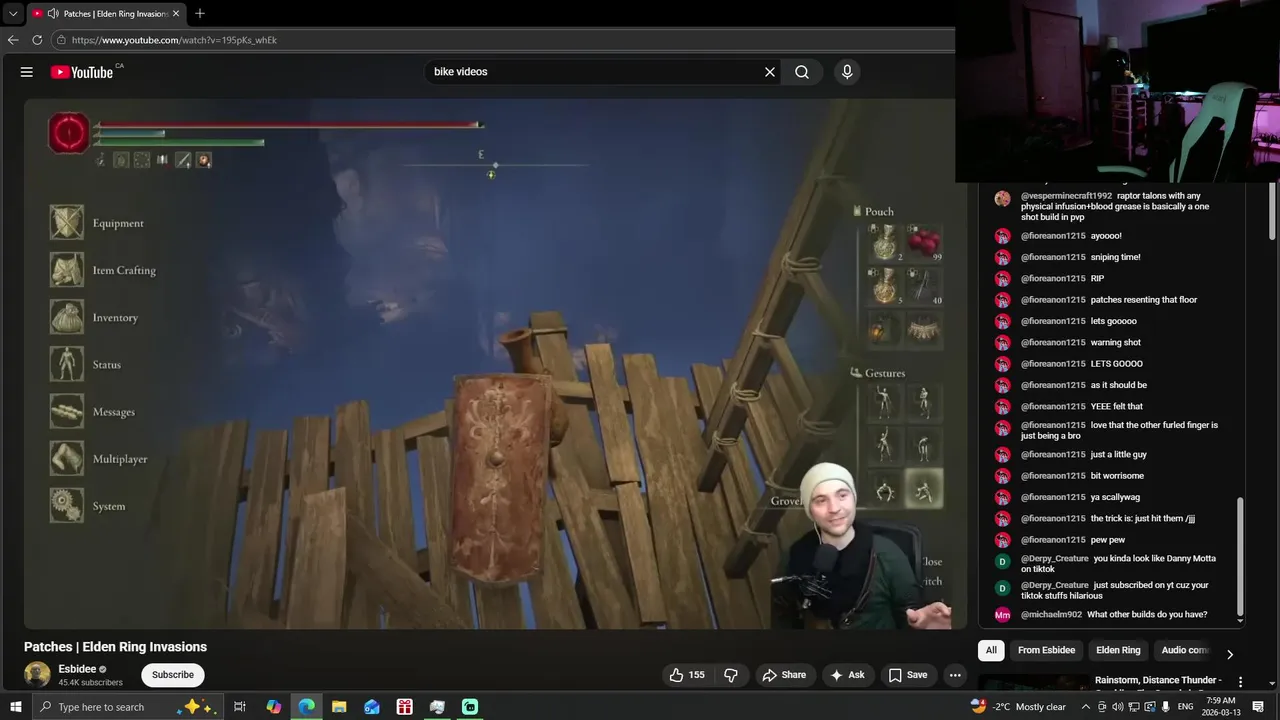
Task: Open the gift box app on the taskbar
Action: tap(404, 707)
